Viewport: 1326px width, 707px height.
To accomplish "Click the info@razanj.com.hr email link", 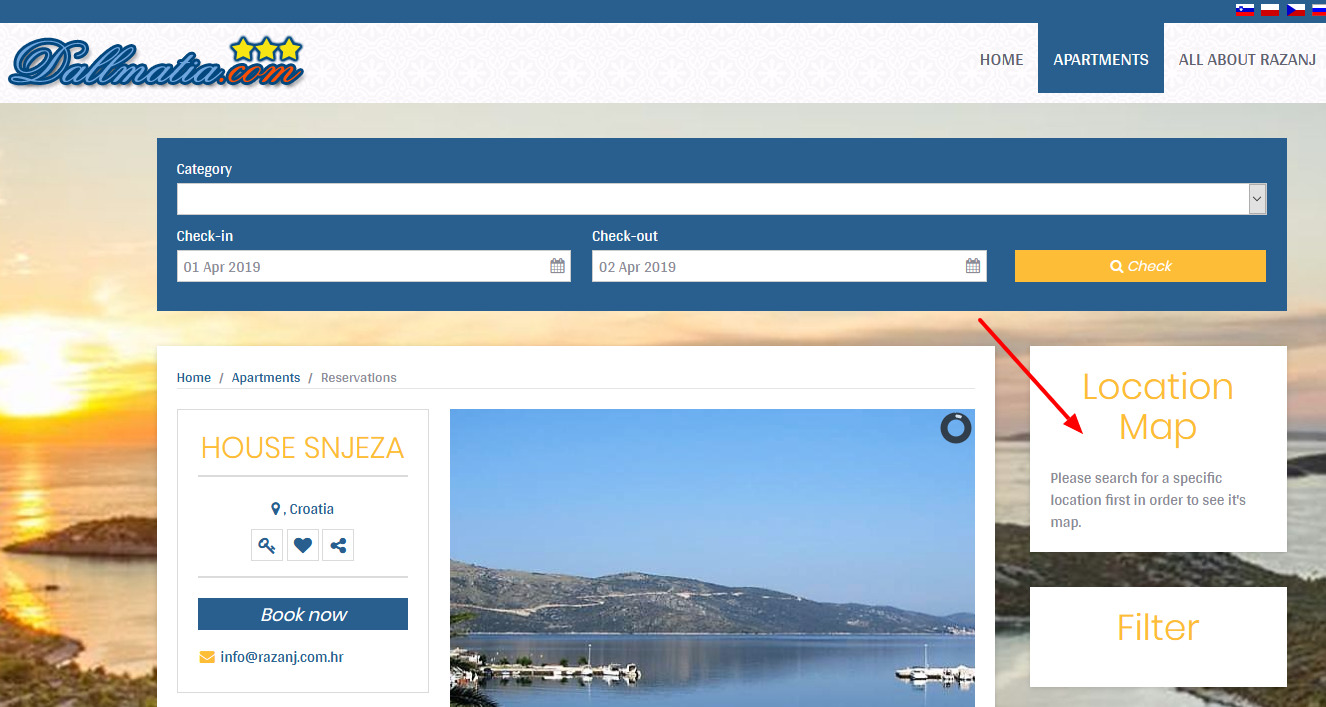I will (x=282, y=657).
